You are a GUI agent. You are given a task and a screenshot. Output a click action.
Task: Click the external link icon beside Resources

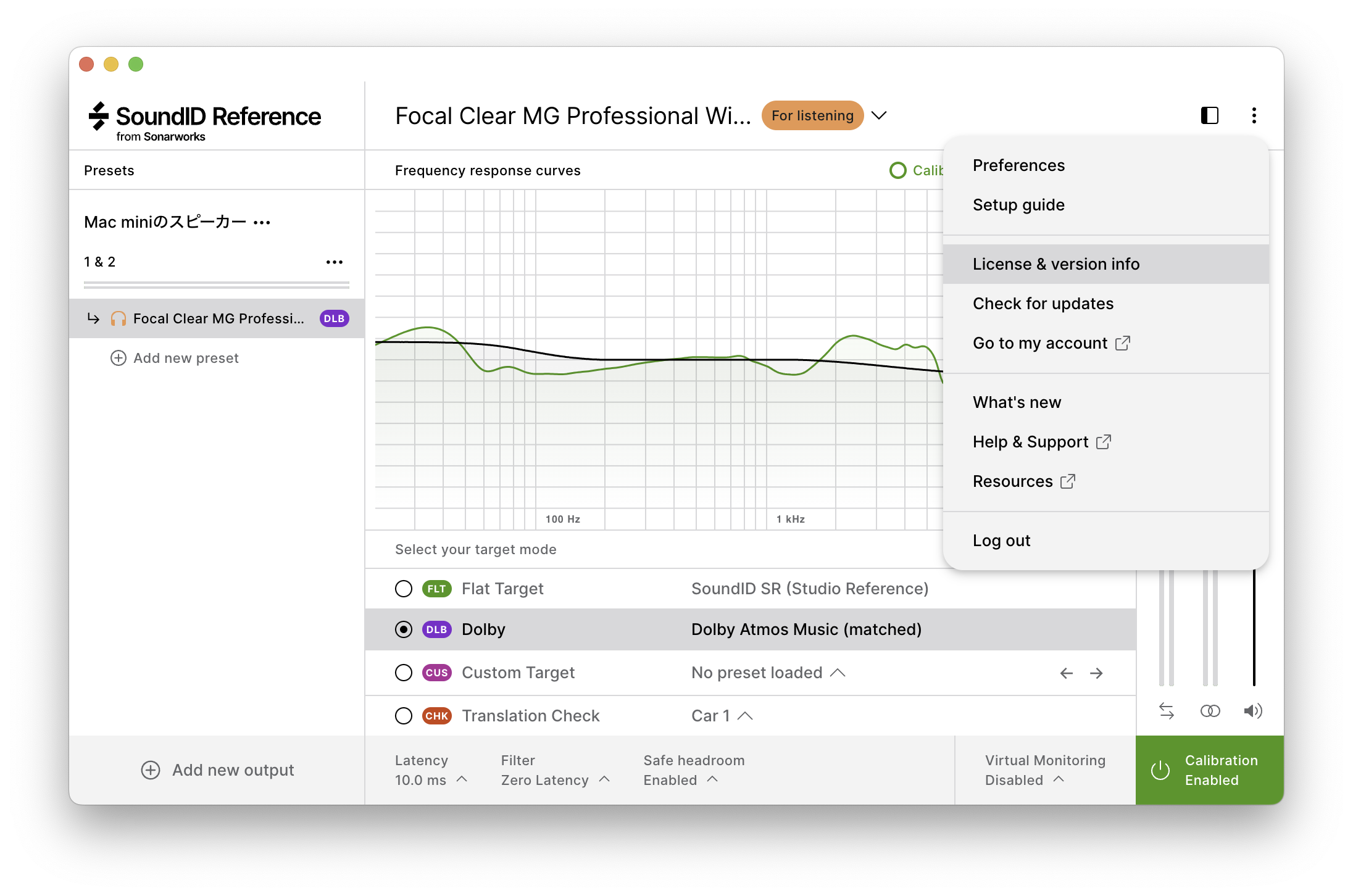click(1068, 481)
